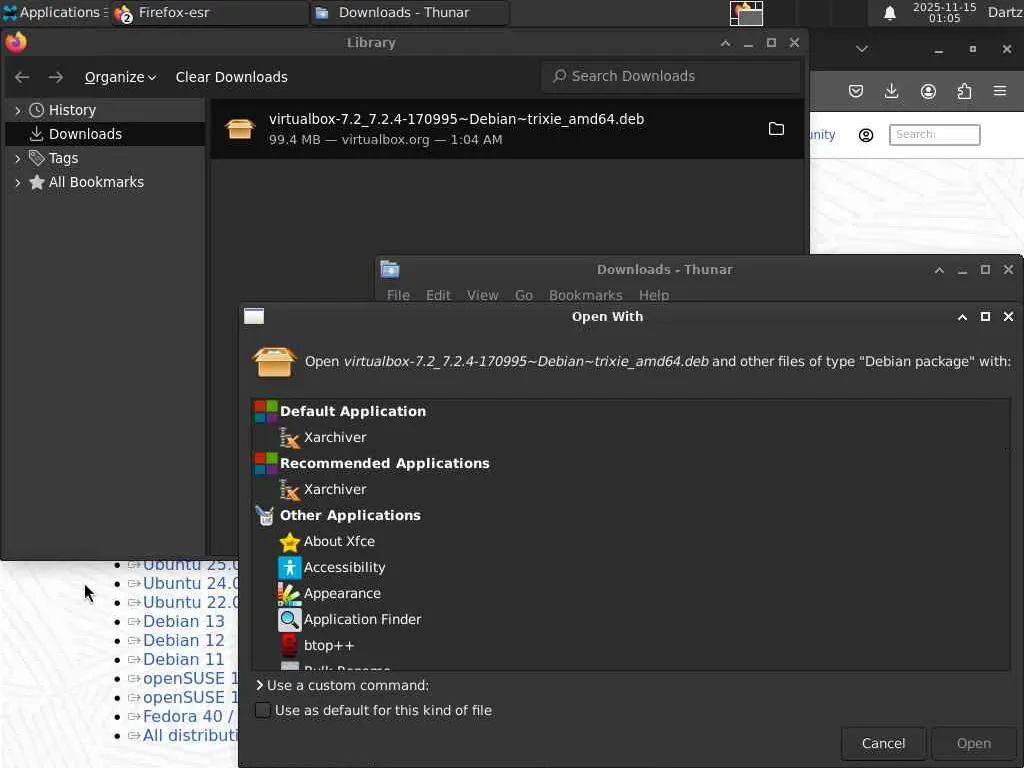1024x768 pixels.
Task: Expand Use a custom command section
Action: (x=342, y=685)
